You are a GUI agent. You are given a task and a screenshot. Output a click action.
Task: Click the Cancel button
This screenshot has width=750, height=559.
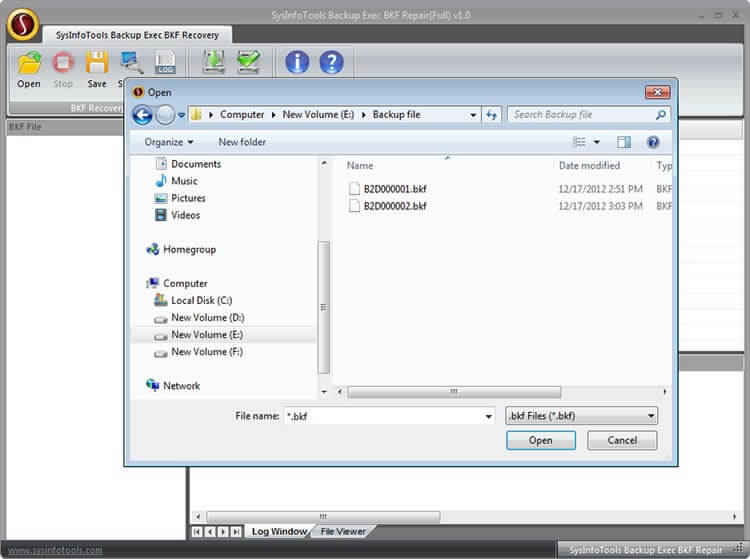pos(622,440)
